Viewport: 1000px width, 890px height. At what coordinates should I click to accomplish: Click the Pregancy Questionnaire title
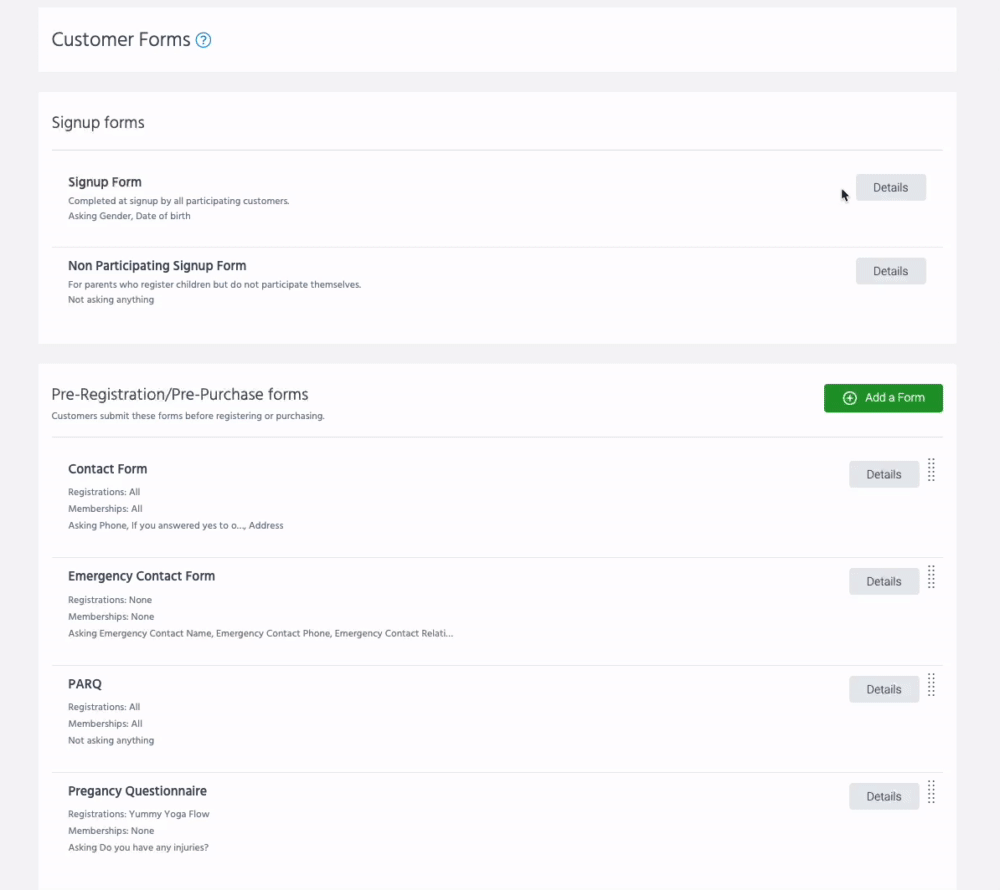click(x=137, y=791)
